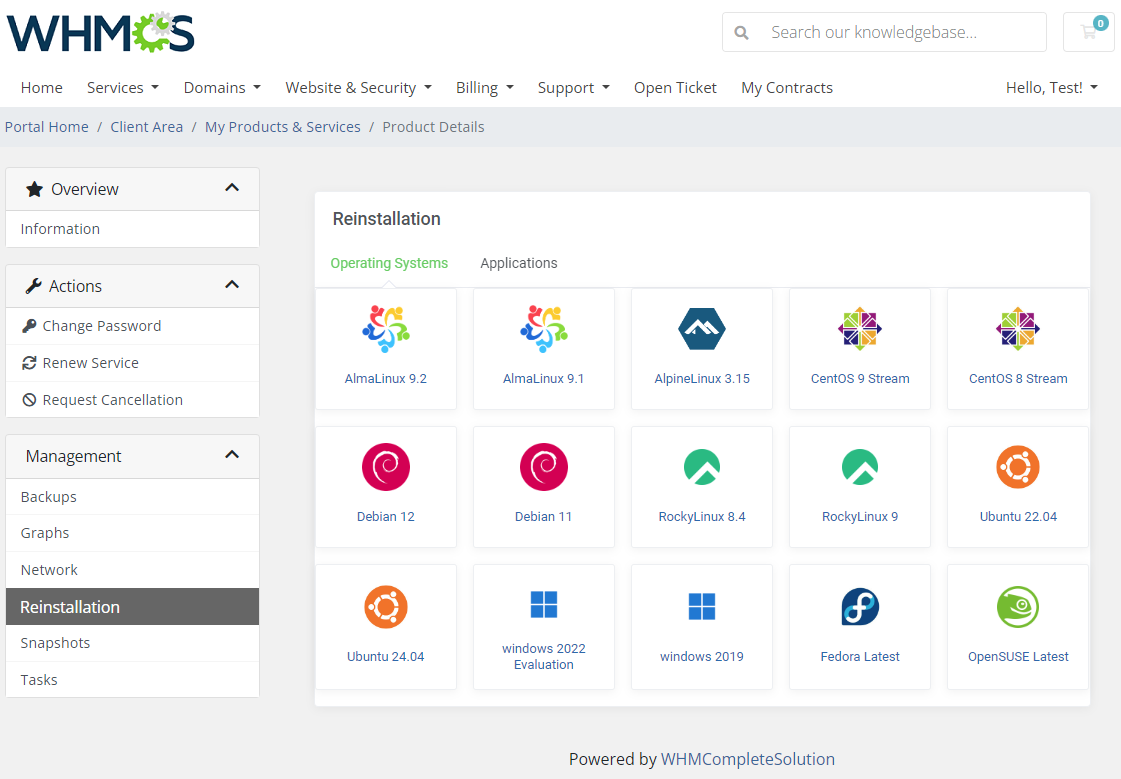
Task: Open Network in the Management sidebar
Action: point(132,570)
